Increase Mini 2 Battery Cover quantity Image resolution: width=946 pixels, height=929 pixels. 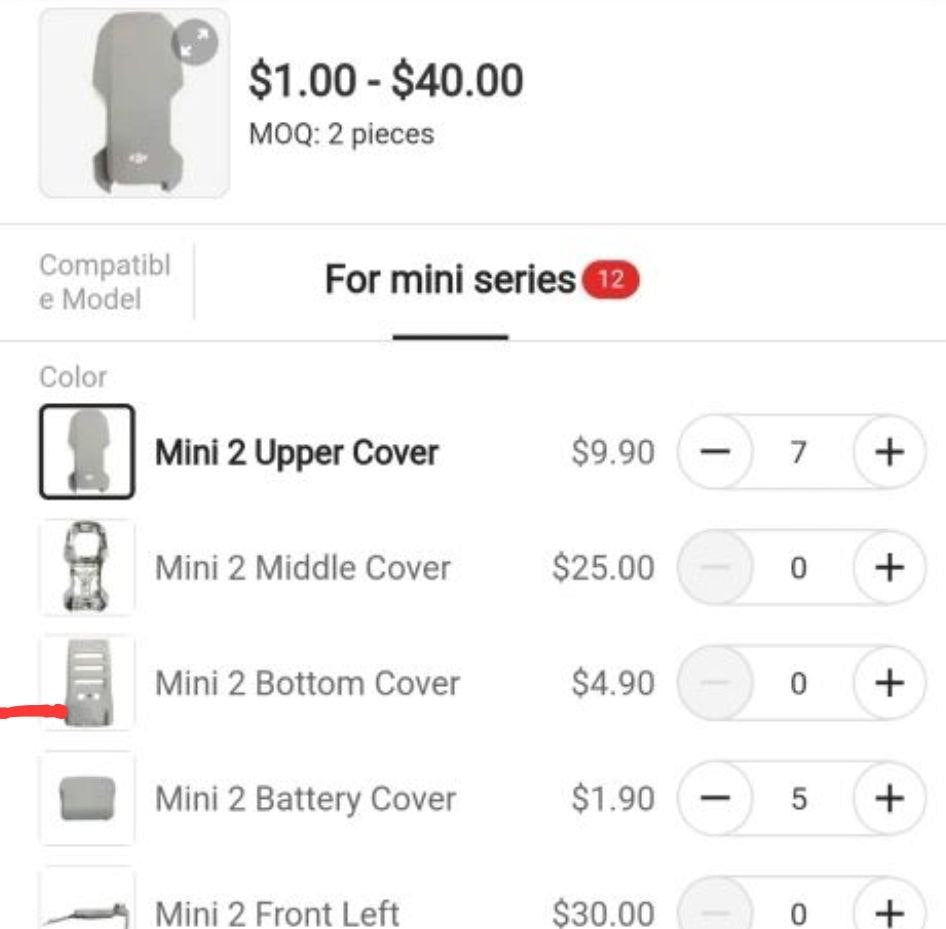(x=889, y=799)
